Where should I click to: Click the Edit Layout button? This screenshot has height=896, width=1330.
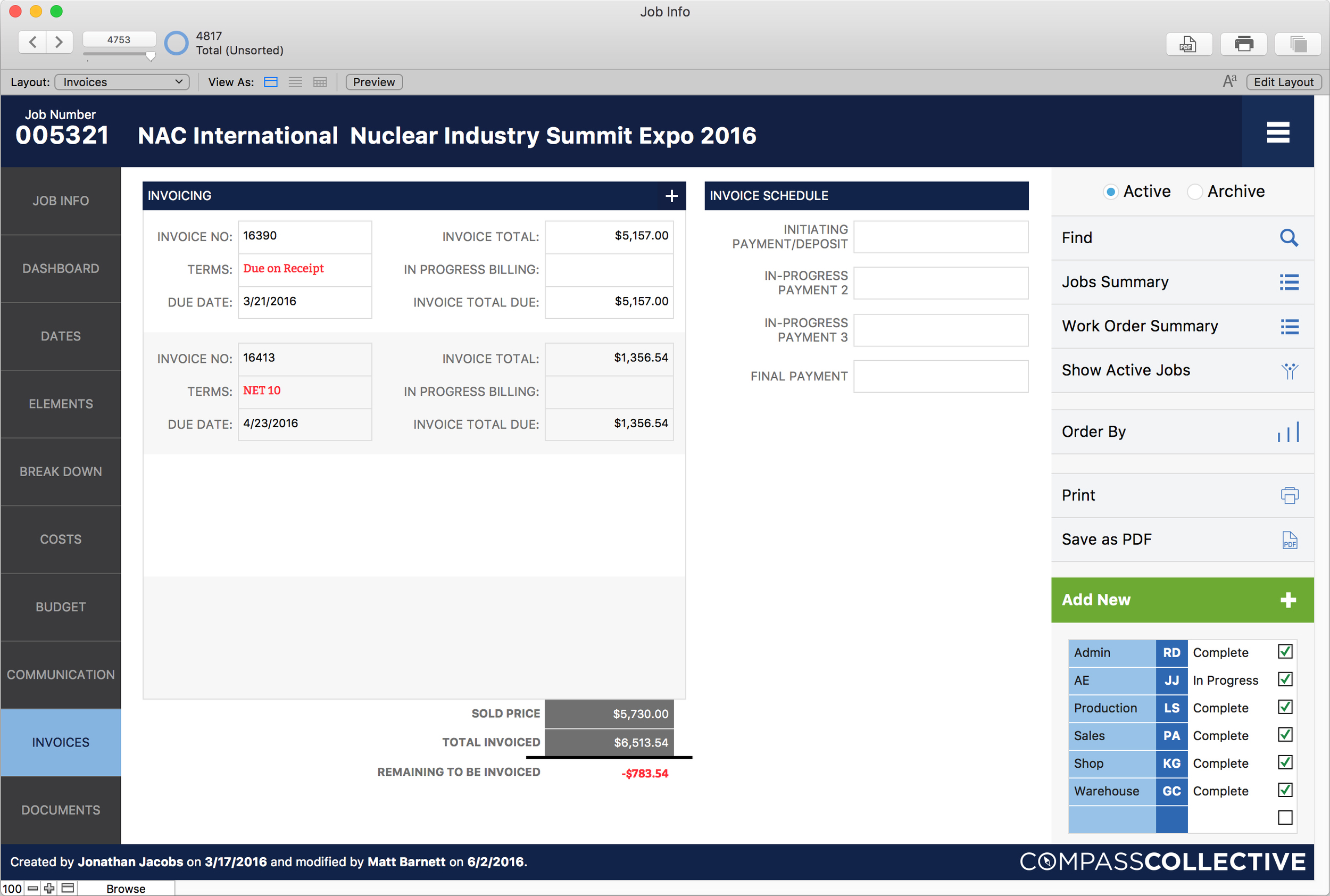click(1283, 82)
